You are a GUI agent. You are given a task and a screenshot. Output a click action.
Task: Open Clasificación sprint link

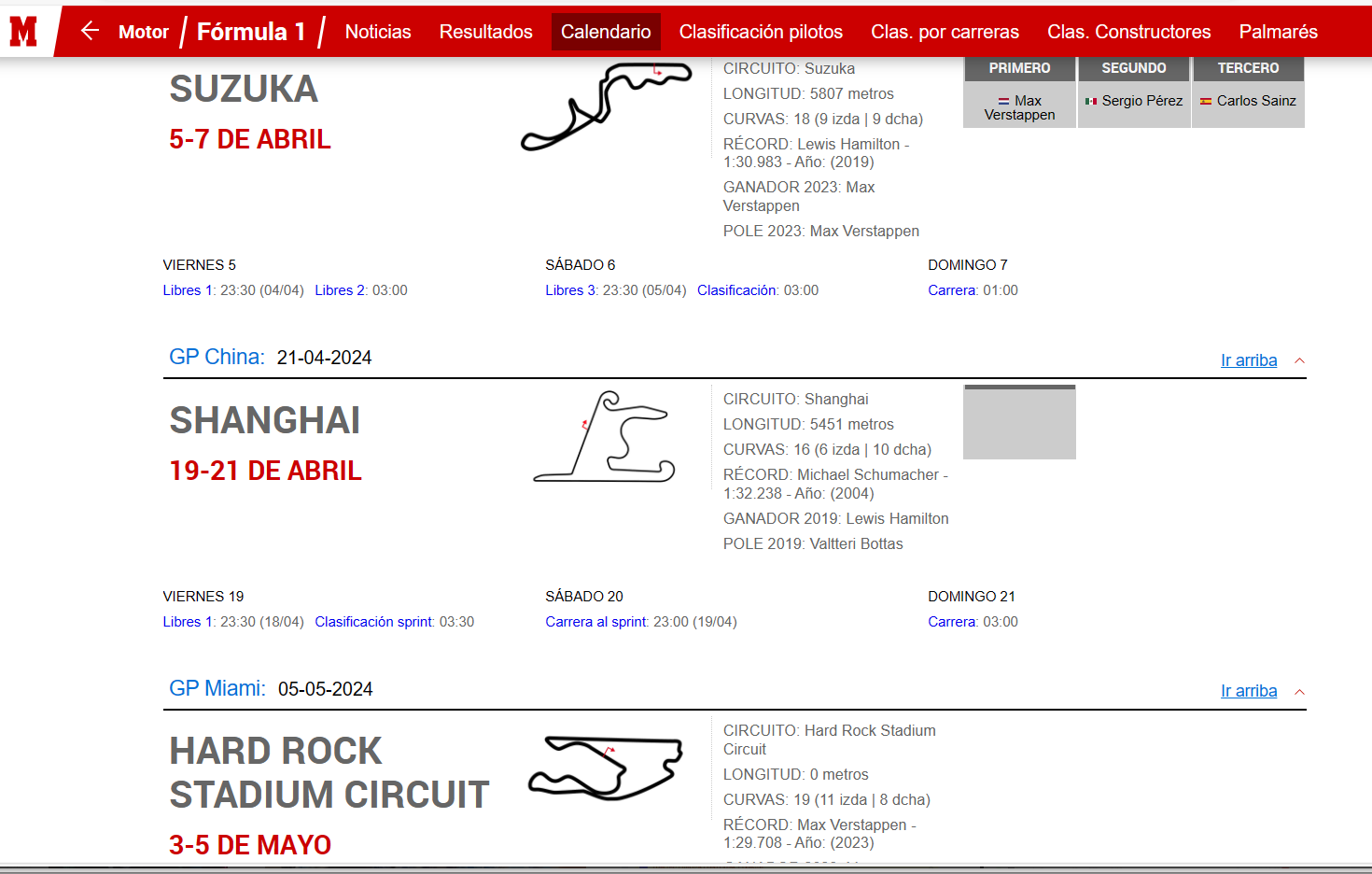(375, 622)
